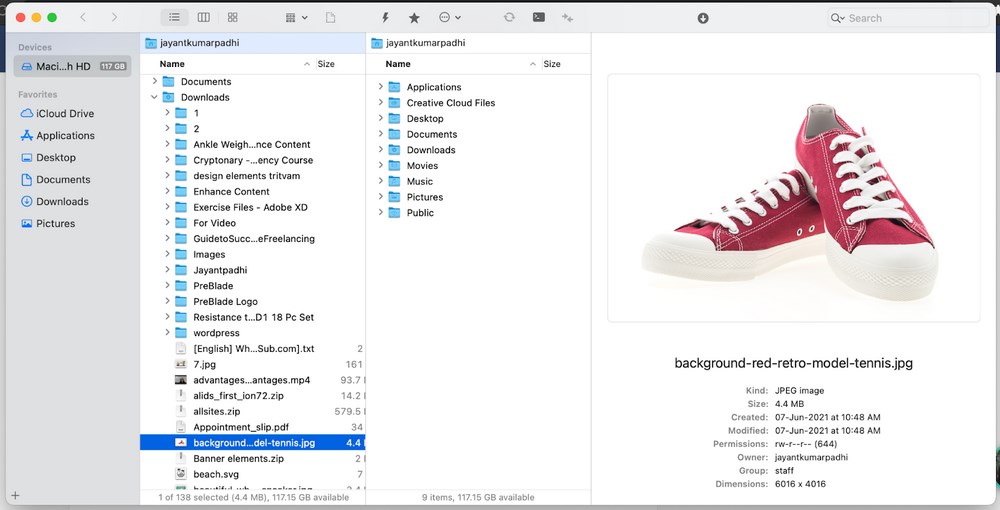Expand Applications folder in right pane
Screen dimensions: 1000x510
coord(381,87)
